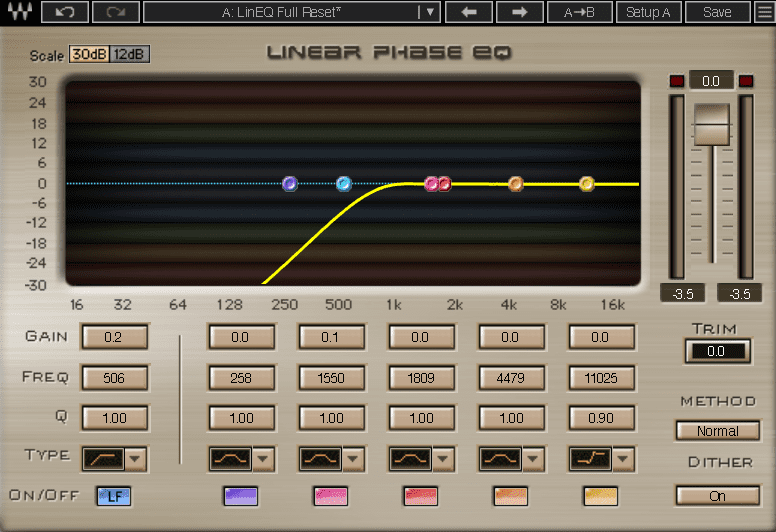
Task: Click the 11025 Hz band shelf type icon
Action: tap(591, 459)
